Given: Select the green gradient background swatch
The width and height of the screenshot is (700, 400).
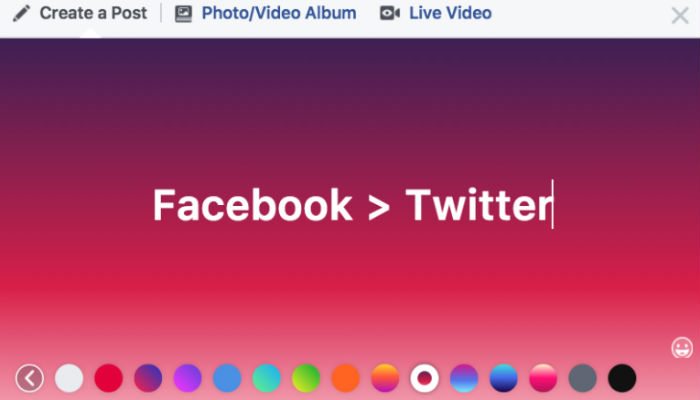Looking at the screenshot, I should 306,378.
